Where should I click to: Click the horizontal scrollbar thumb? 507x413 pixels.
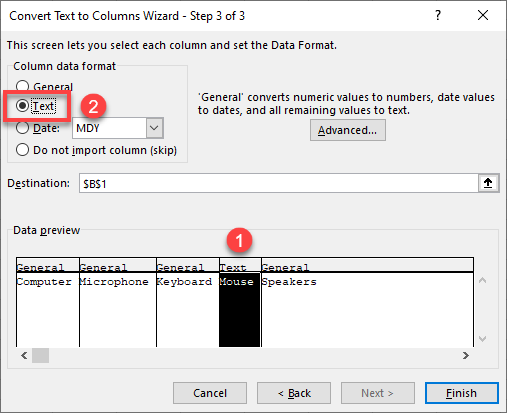pyautogui.click(x=40, y=355)
